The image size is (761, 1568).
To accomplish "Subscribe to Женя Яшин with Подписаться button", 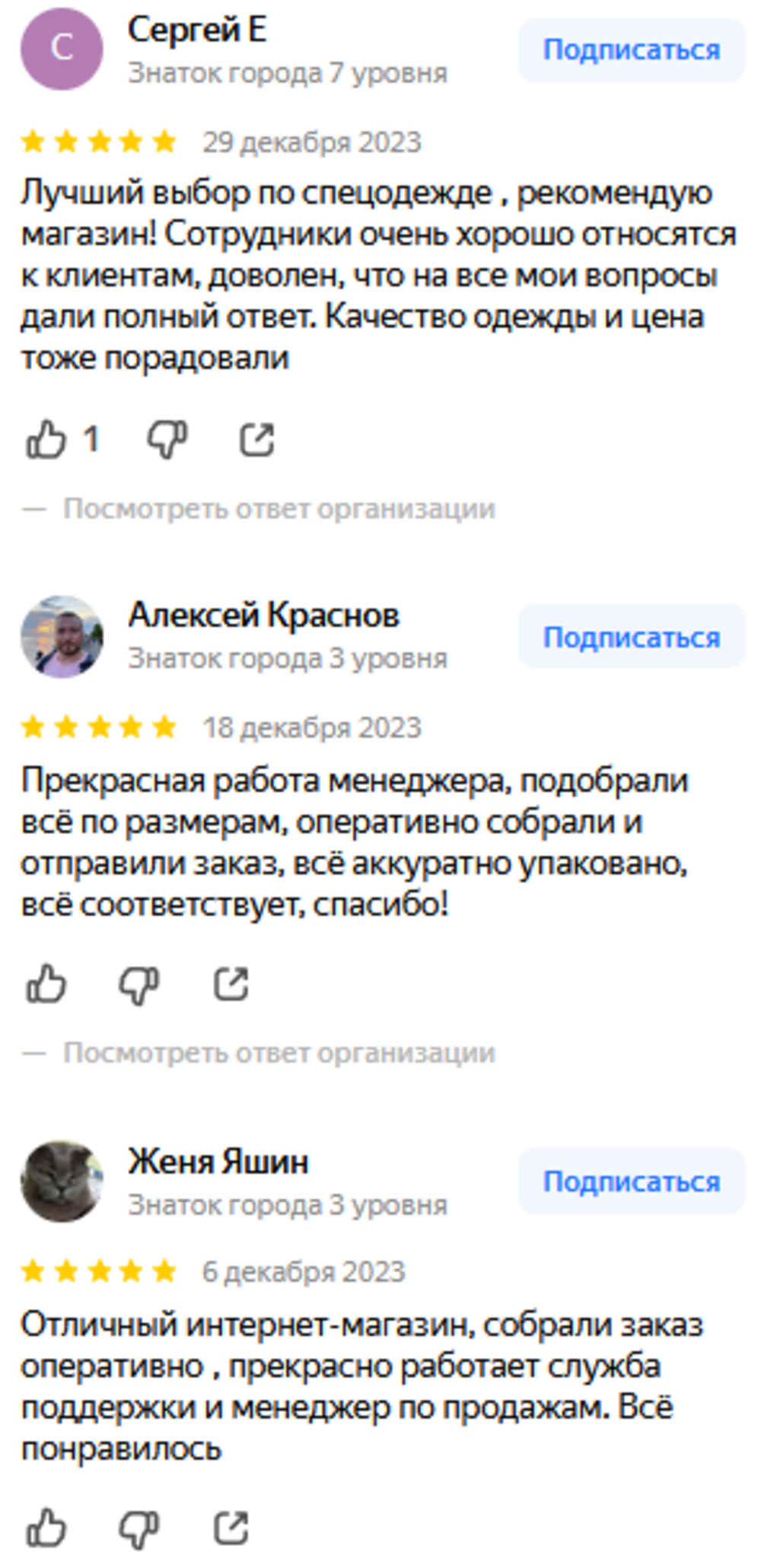I will pyautogui.click(x=631, y=1182).
